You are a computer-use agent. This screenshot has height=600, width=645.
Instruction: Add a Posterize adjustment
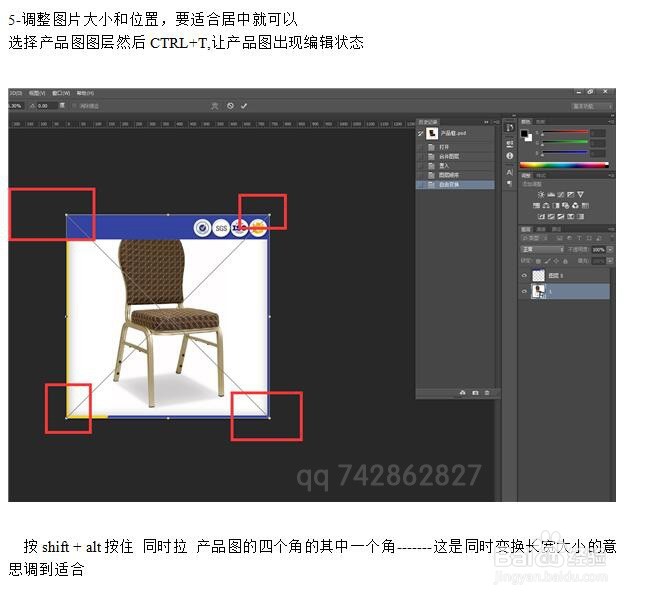[551, 217]
